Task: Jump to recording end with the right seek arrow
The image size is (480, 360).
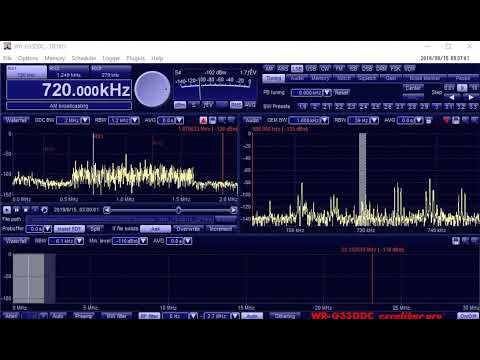Action: pyautogui.click(x=234, y=210)
